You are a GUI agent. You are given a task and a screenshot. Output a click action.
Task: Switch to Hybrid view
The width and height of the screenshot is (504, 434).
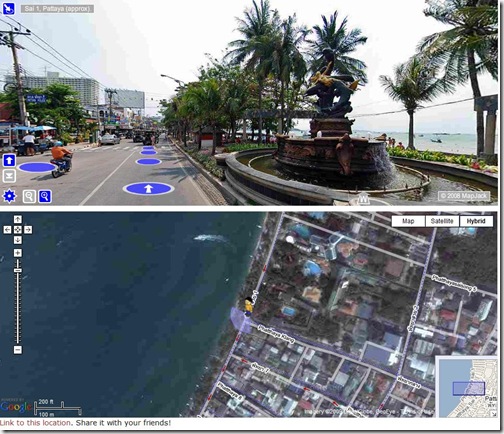[476, 221]
